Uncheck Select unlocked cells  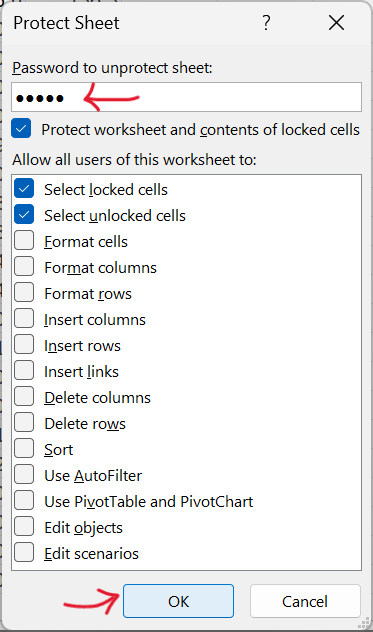point(24,215)
